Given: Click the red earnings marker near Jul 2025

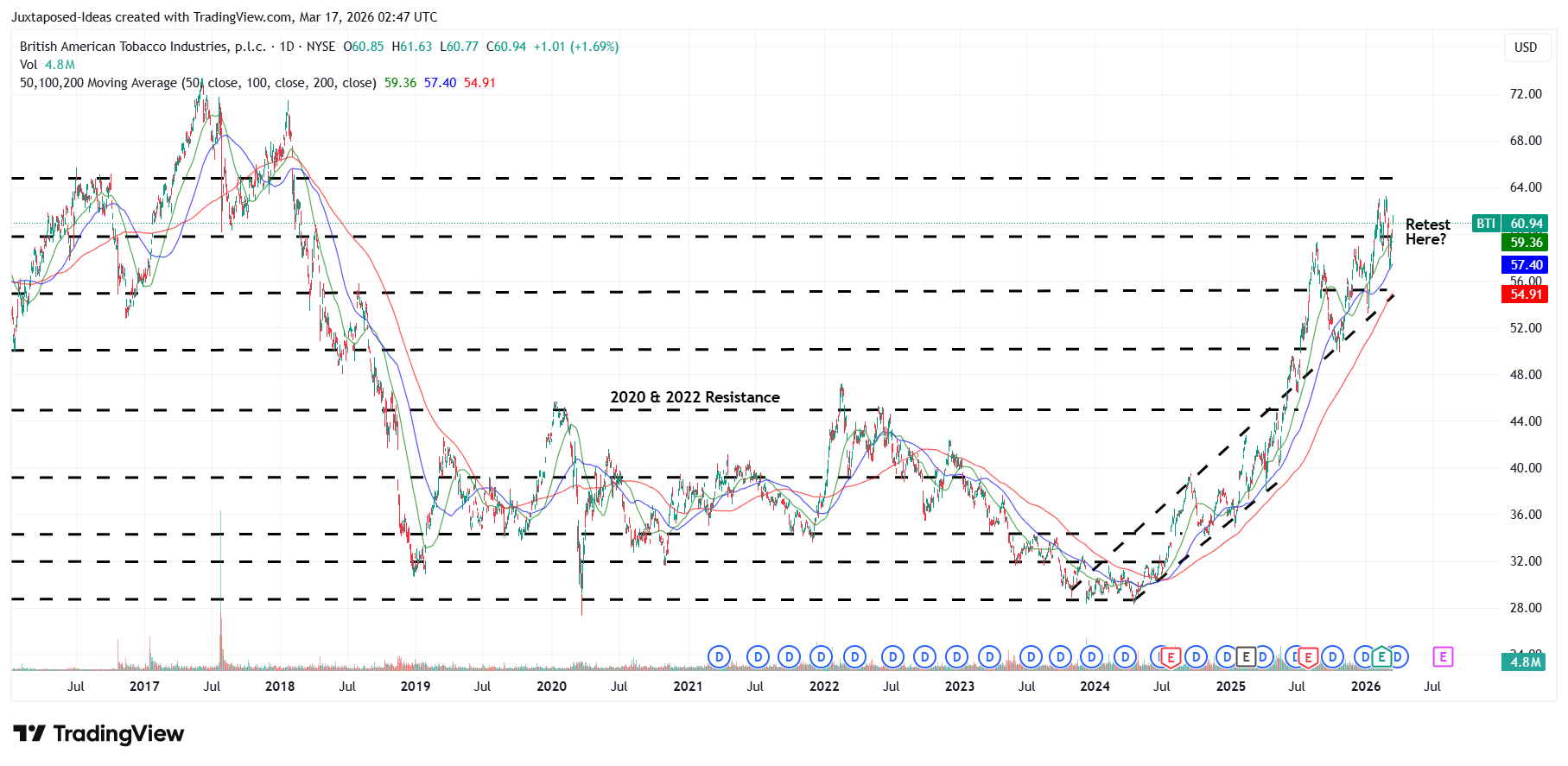Looking at the screenshot, I should click(x=1307, y=658).
